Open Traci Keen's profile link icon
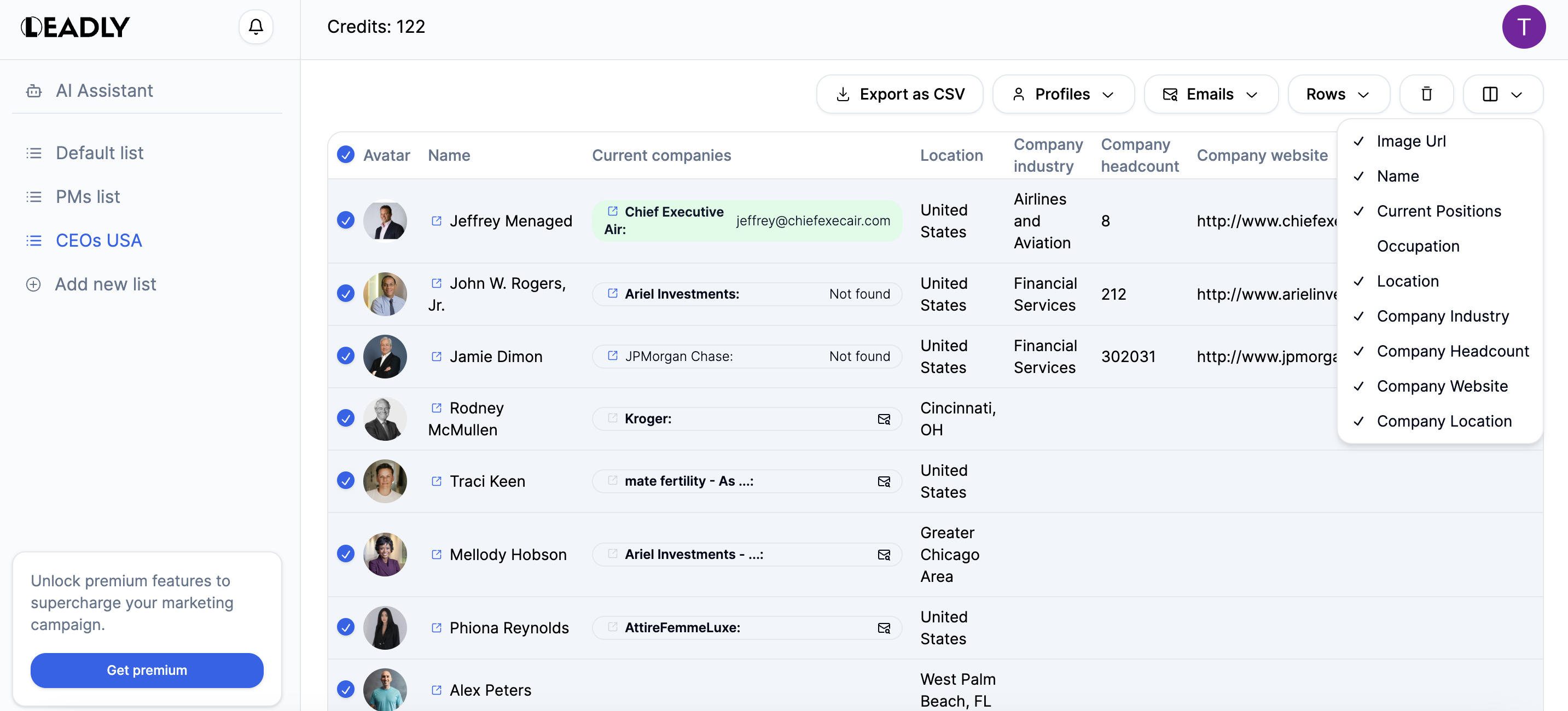Image resolution: width=1568 pixels, height=711 pixels. coord(437,481)
